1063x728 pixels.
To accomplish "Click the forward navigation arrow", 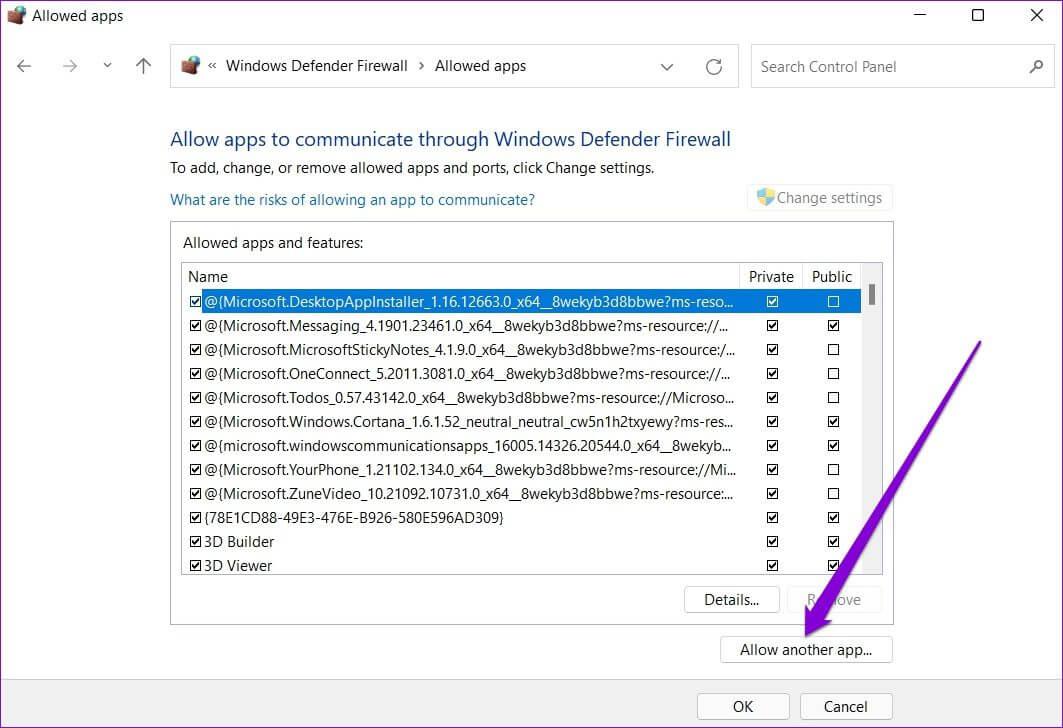I will (x=70, y=66).
